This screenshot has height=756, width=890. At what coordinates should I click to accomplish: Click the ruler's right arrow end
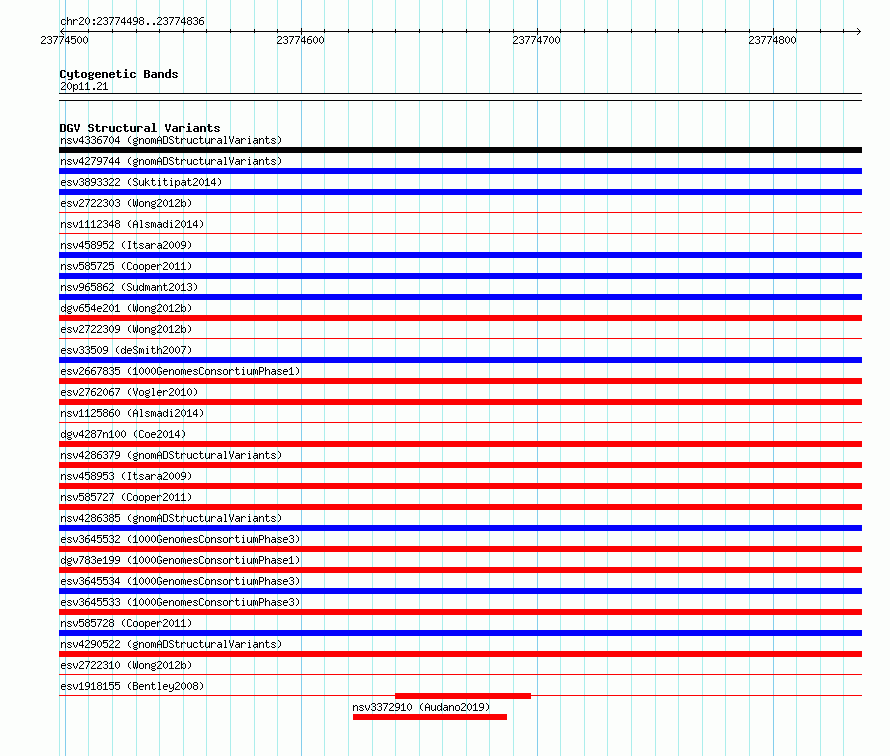click(859, 32)
